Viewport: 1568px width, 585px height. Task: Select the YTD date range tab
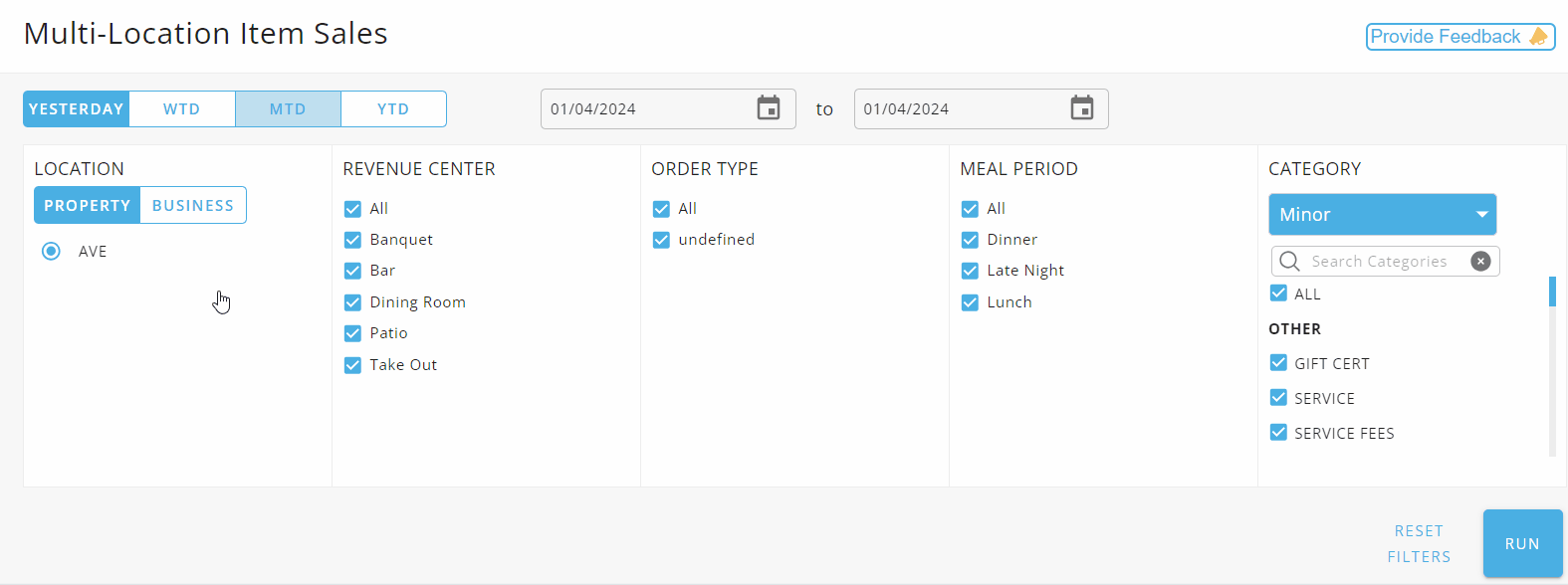(x=393, y=109)
